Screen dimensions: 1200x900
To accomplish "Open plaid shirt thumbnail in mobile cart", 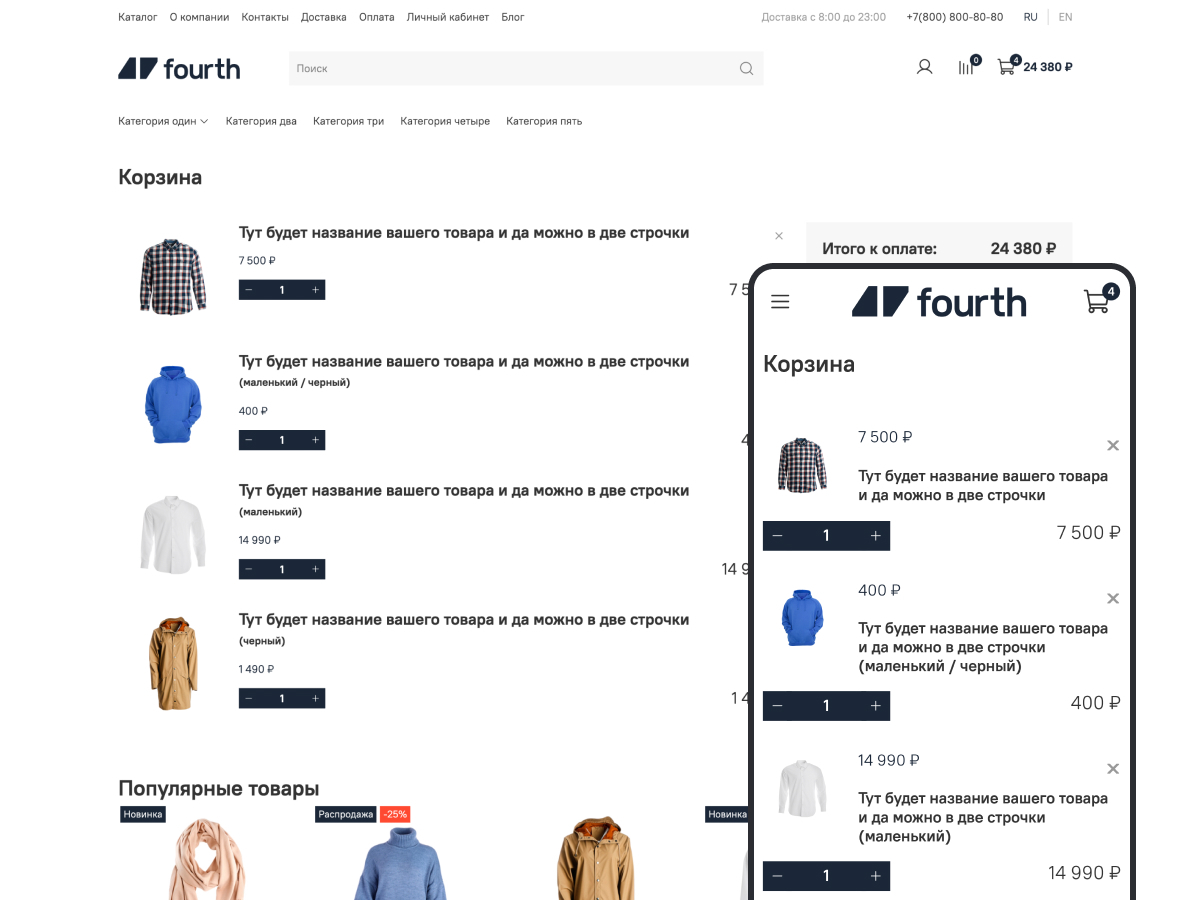I will pyautogui.click(x=803, y=465).
